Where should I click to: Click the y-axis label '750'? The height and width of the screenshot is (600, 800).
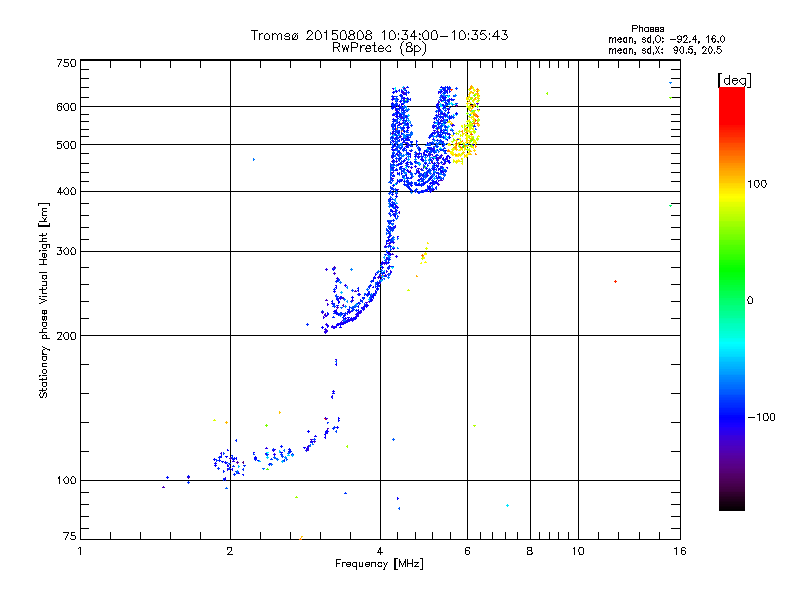[x=66, y=64]
